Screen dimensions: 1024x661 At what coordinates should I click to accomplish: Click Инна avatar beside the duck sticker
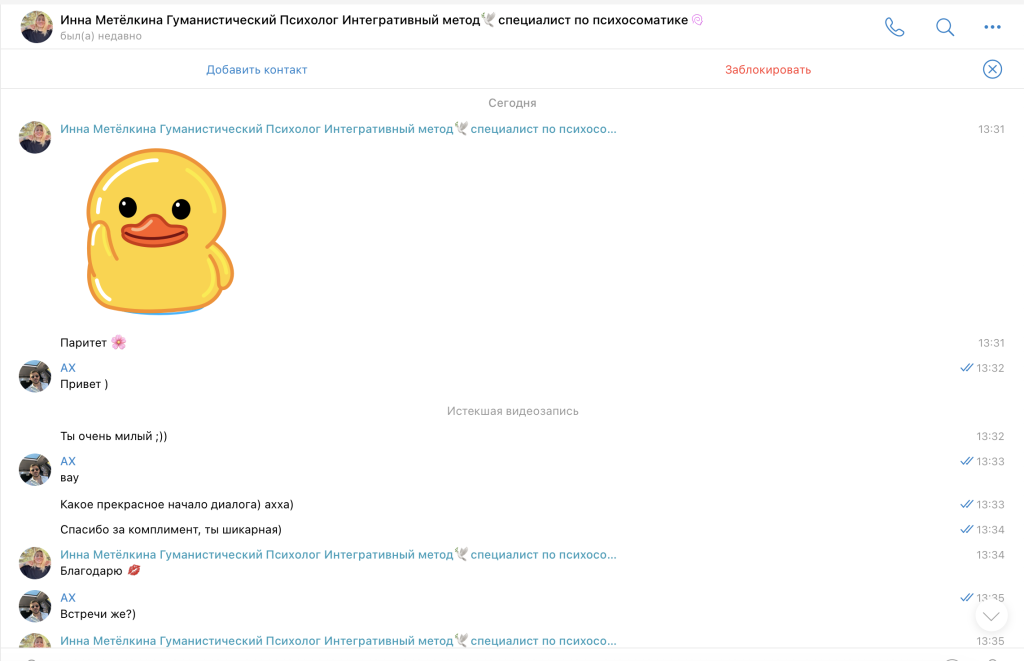tap(35, 137)
